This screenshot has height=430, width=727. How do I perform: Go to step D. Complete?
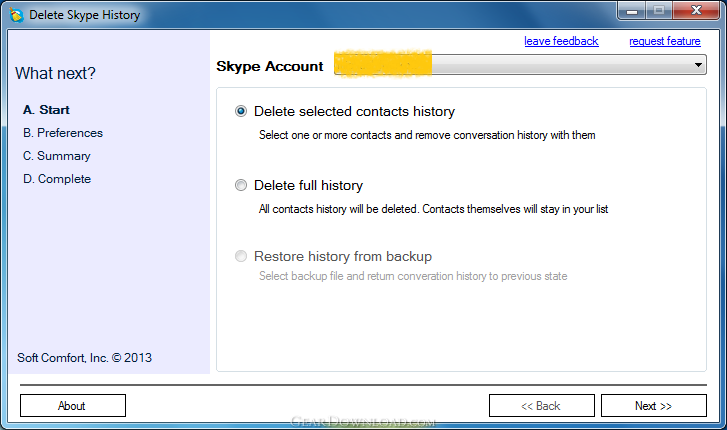click(x=57, y=179)
